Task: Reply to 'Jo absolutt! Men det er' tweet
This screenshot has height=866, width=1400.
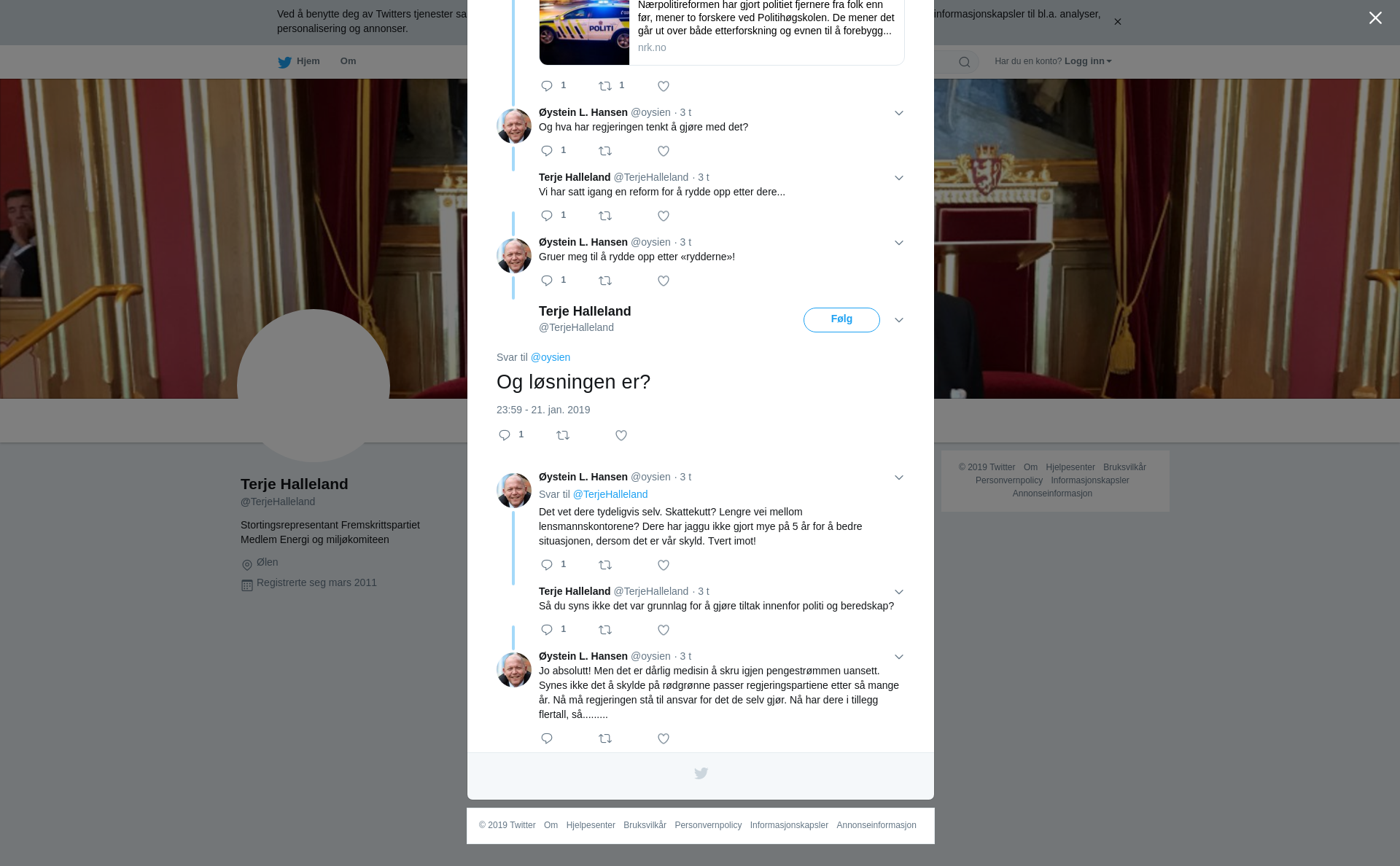Action: tap(547, 739)
